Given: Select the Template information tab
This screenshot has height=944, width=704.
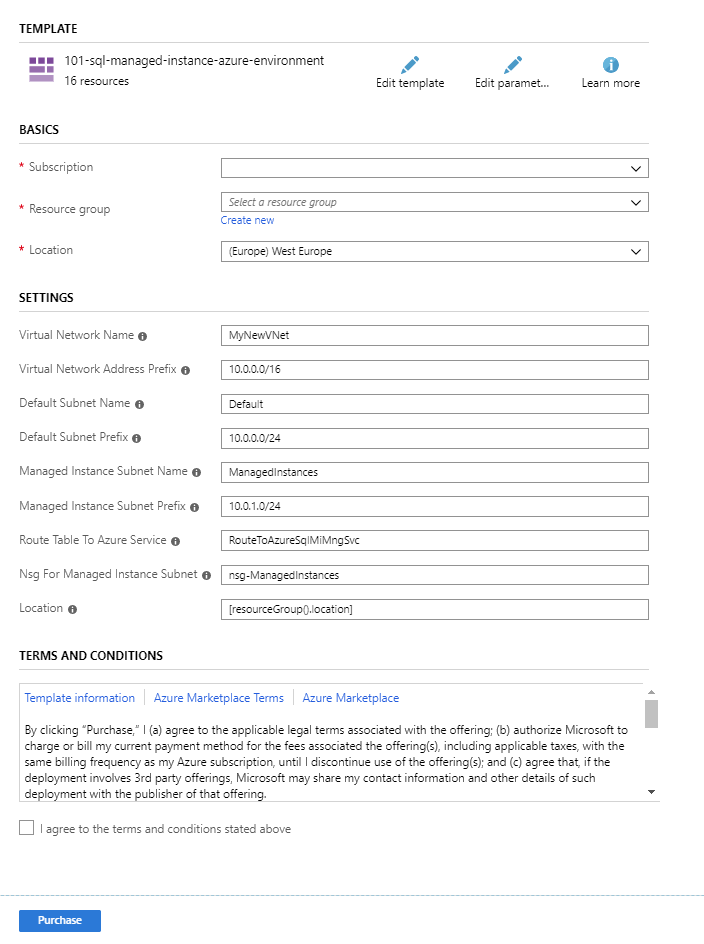Looking at the screenshot, I should point(80,697).
